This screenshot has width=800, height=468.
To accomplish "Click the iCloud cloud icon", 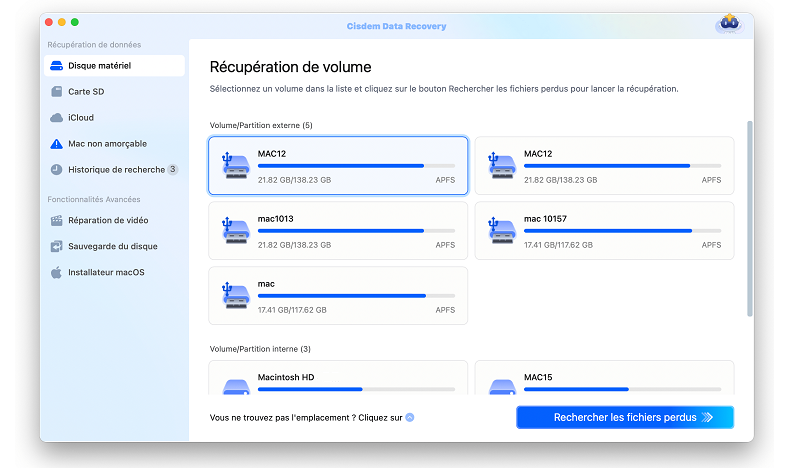I will point(57,118).
